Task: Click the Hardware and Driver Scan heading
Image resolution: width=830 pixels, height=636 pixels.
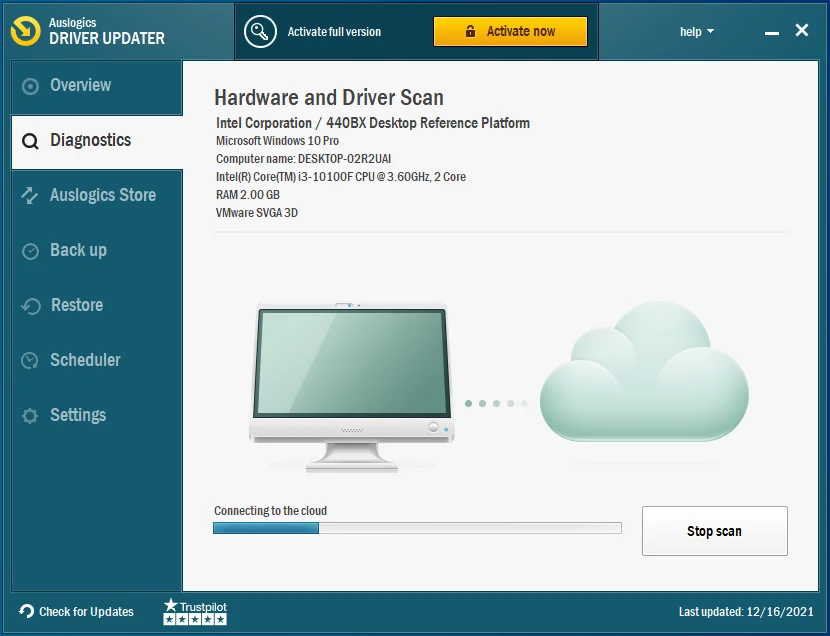Action: coord(329,97)
